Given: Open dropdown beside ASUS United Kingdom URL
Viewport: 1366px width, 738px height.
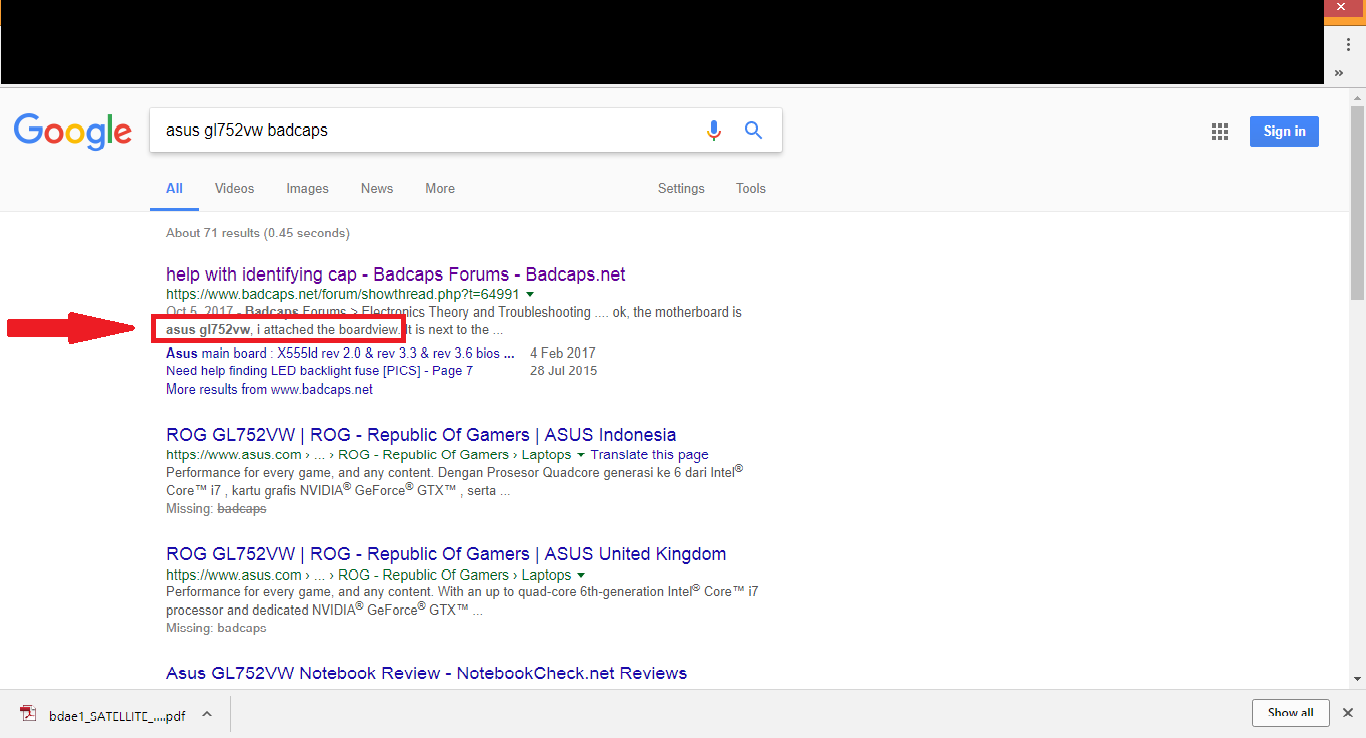Looking at the screenshot, I should [581, 575].
